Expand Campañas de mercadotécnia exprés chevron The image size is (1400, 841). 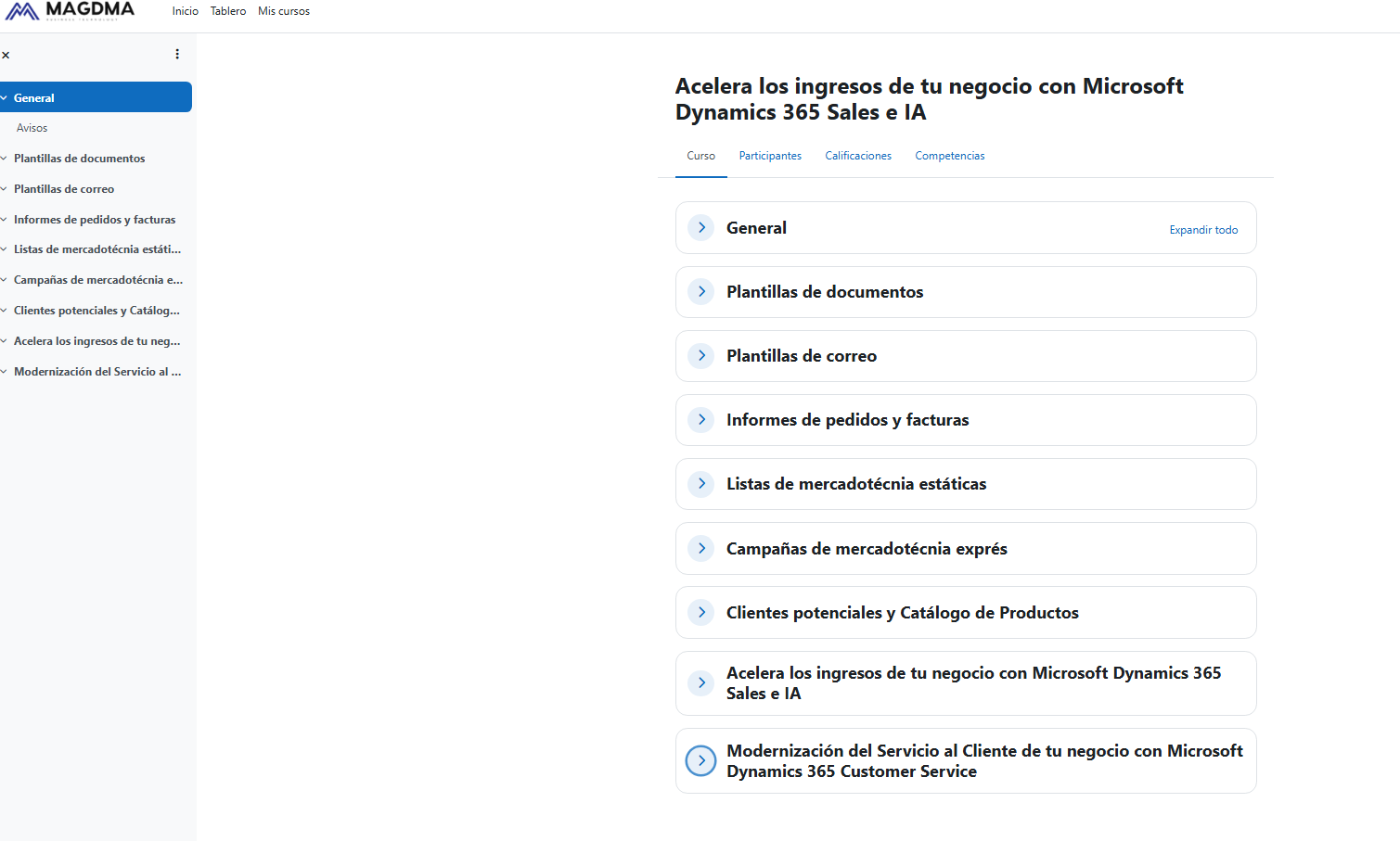click(701, 548)
